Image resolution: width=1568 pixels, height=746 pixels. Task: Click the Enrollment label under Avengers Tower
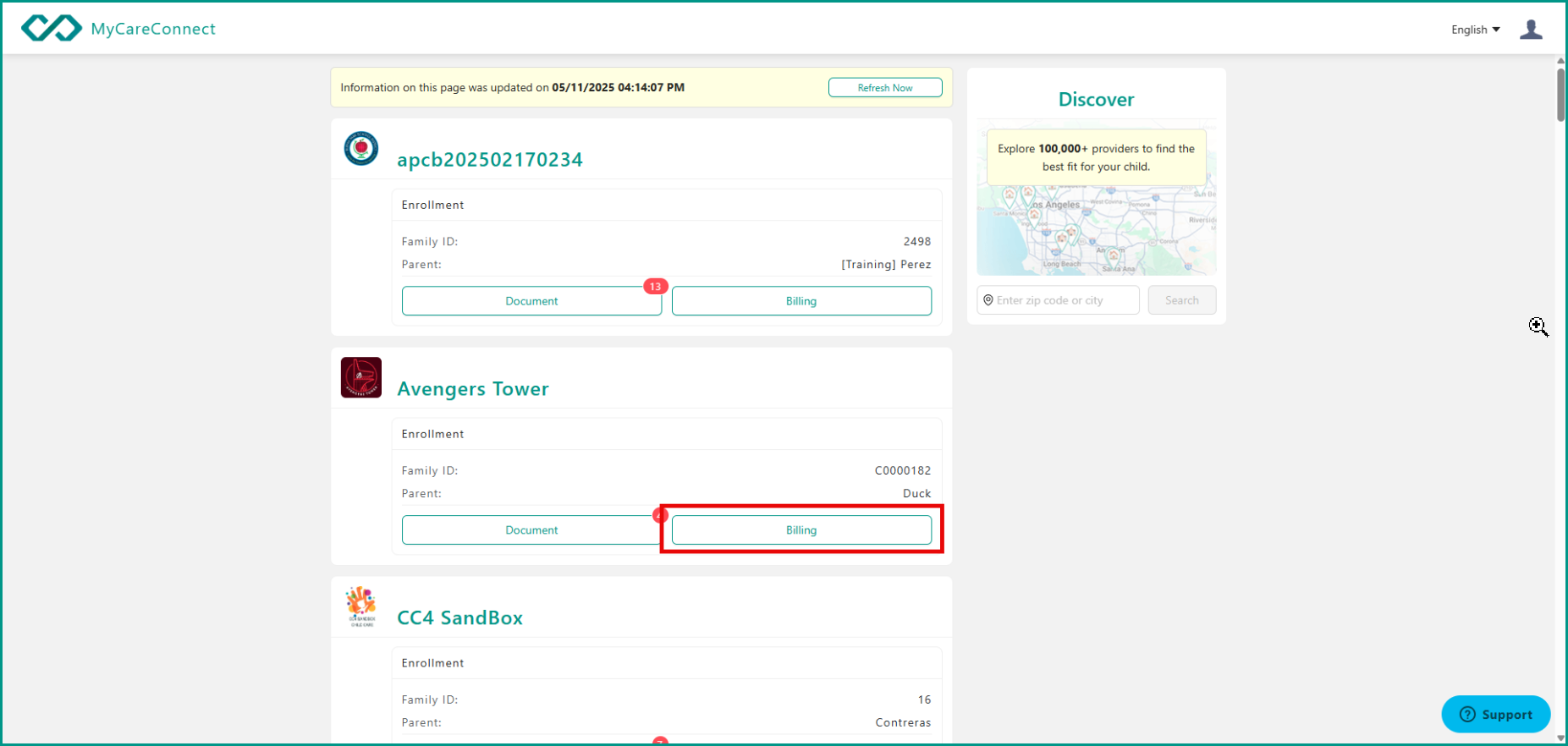432,434
